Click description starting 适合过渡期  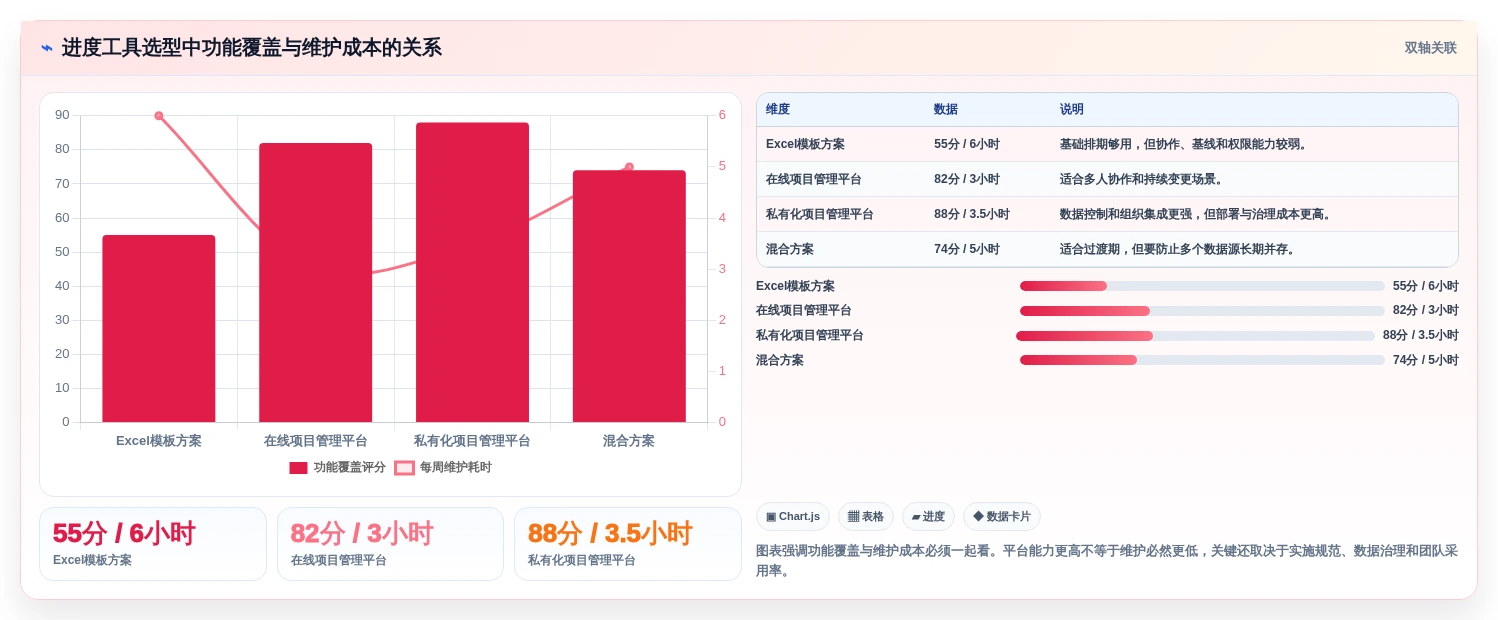pos(1178,249)
